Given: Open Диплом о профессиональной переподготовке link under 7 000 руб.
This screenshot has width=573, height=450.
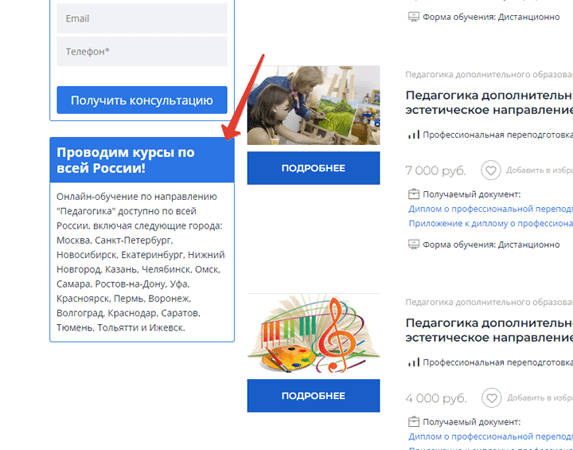Looking at the screenshot, I should (x=490, y=209).
